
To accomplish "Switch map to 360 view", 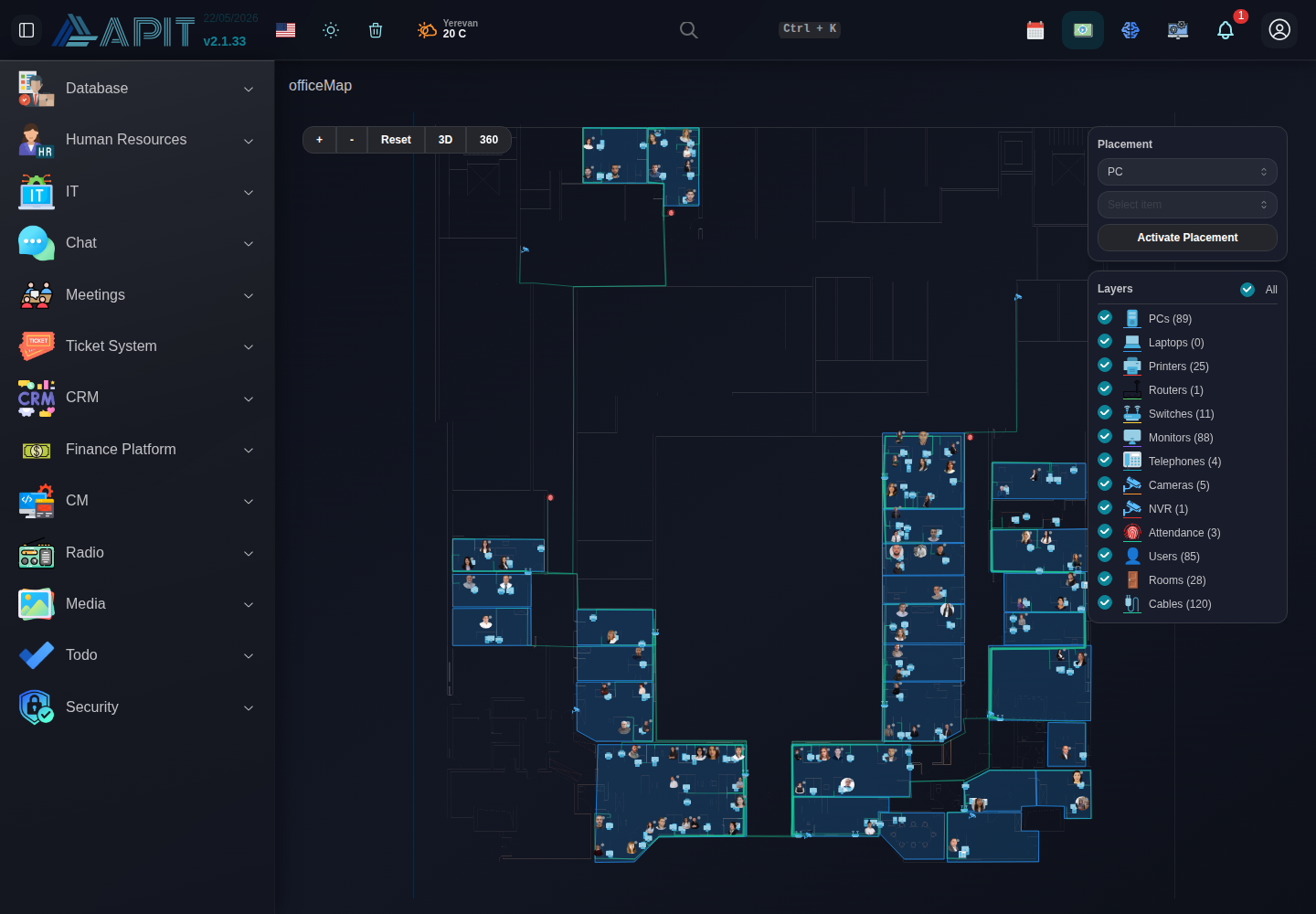I will tap(489, 140).
